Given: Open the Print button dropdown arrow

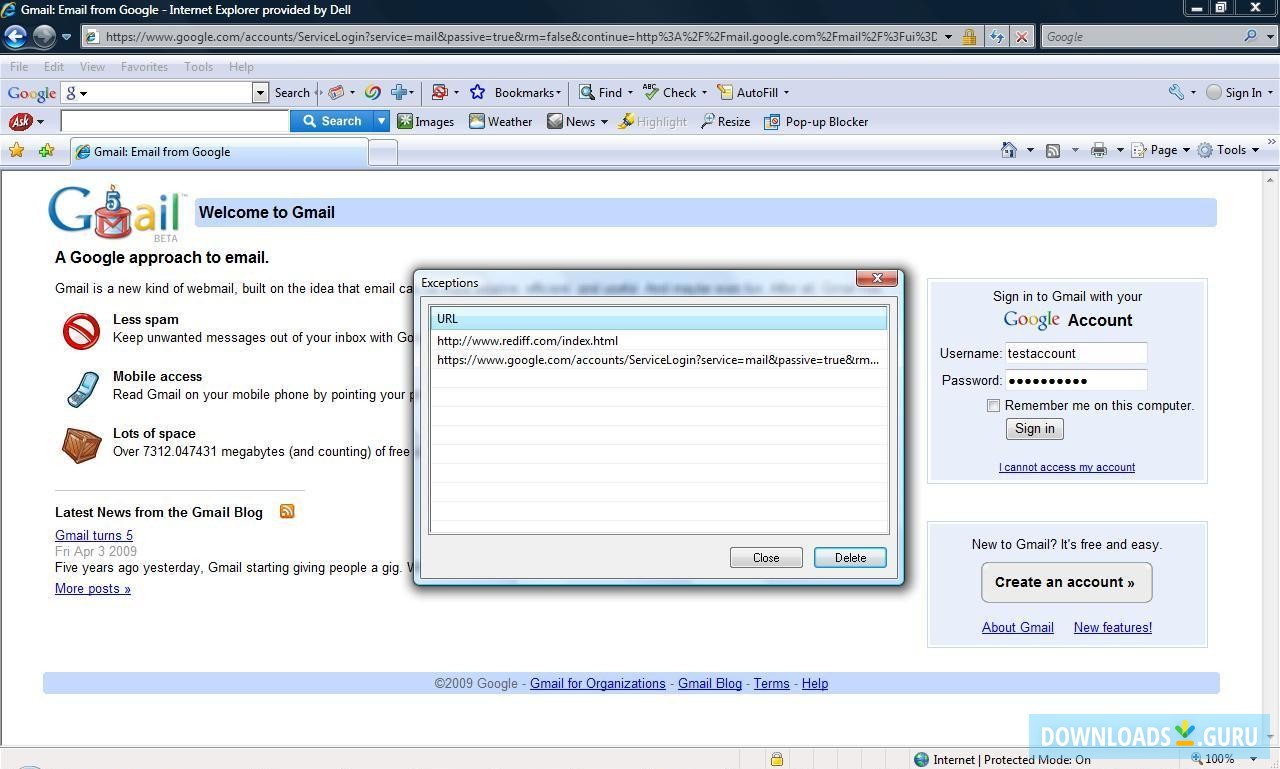Looking at the screenshot, I should click(1119, 150).
